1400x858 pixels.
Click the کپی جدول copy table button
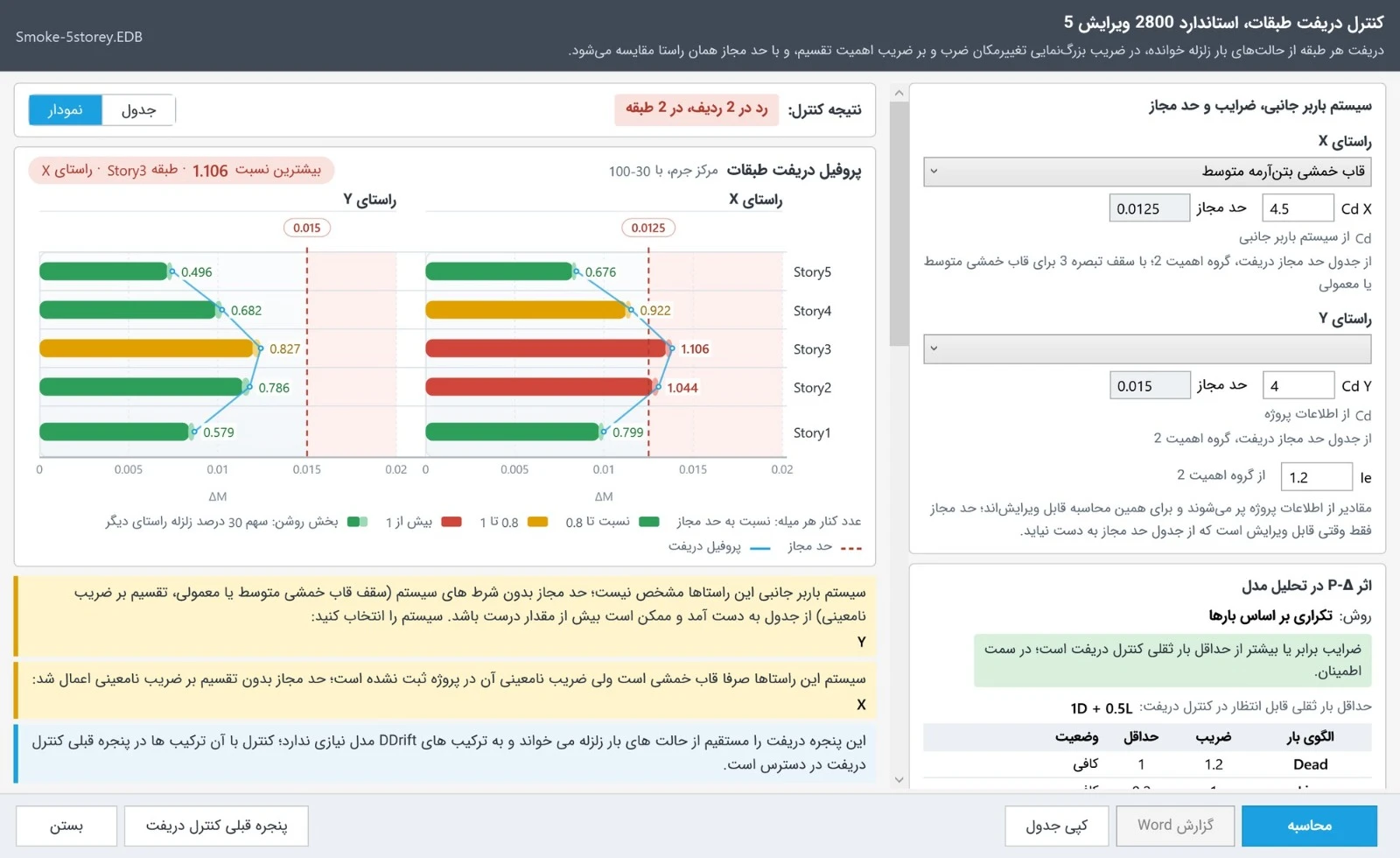[x=1056, y=826]
